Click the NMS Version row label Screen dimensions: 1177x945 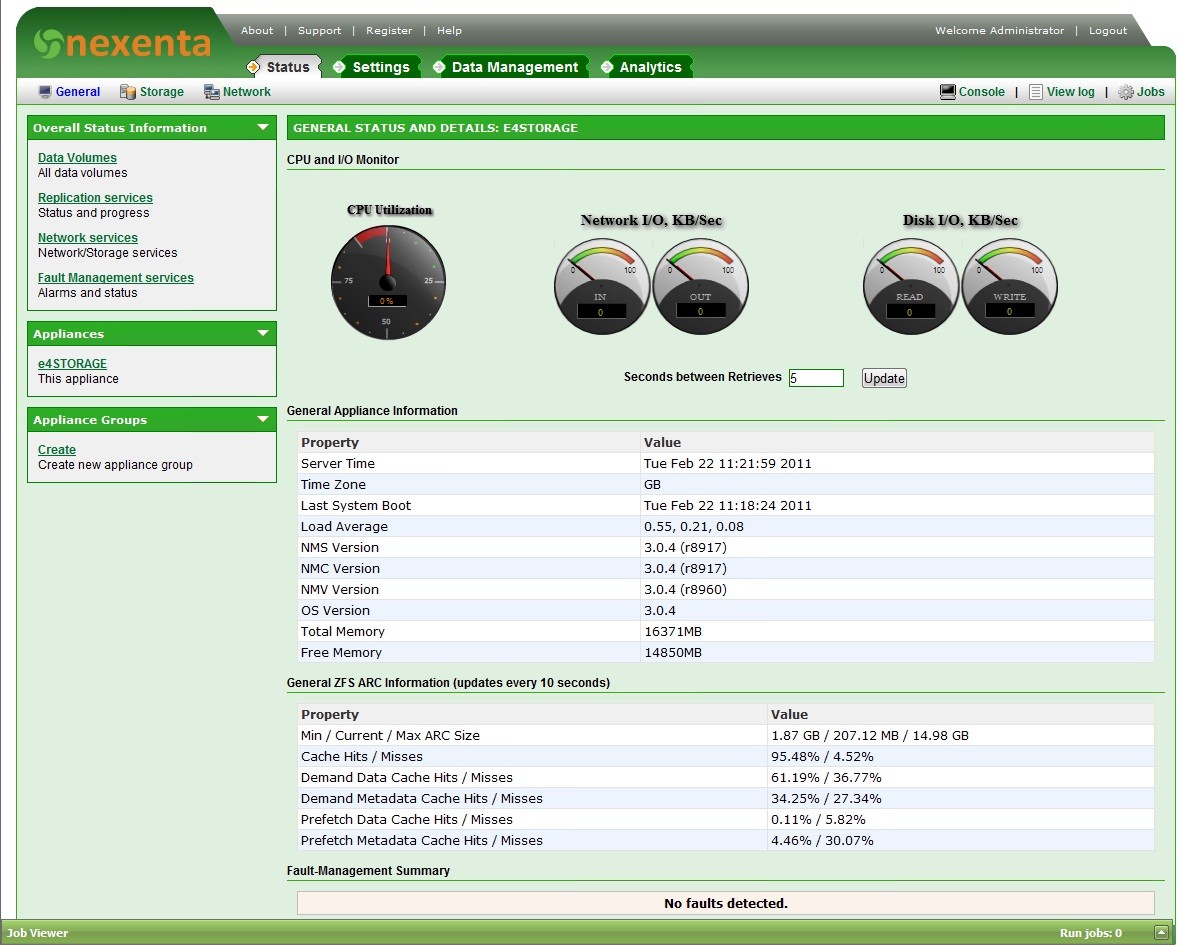pyautogui.click(x=340, y=547)
